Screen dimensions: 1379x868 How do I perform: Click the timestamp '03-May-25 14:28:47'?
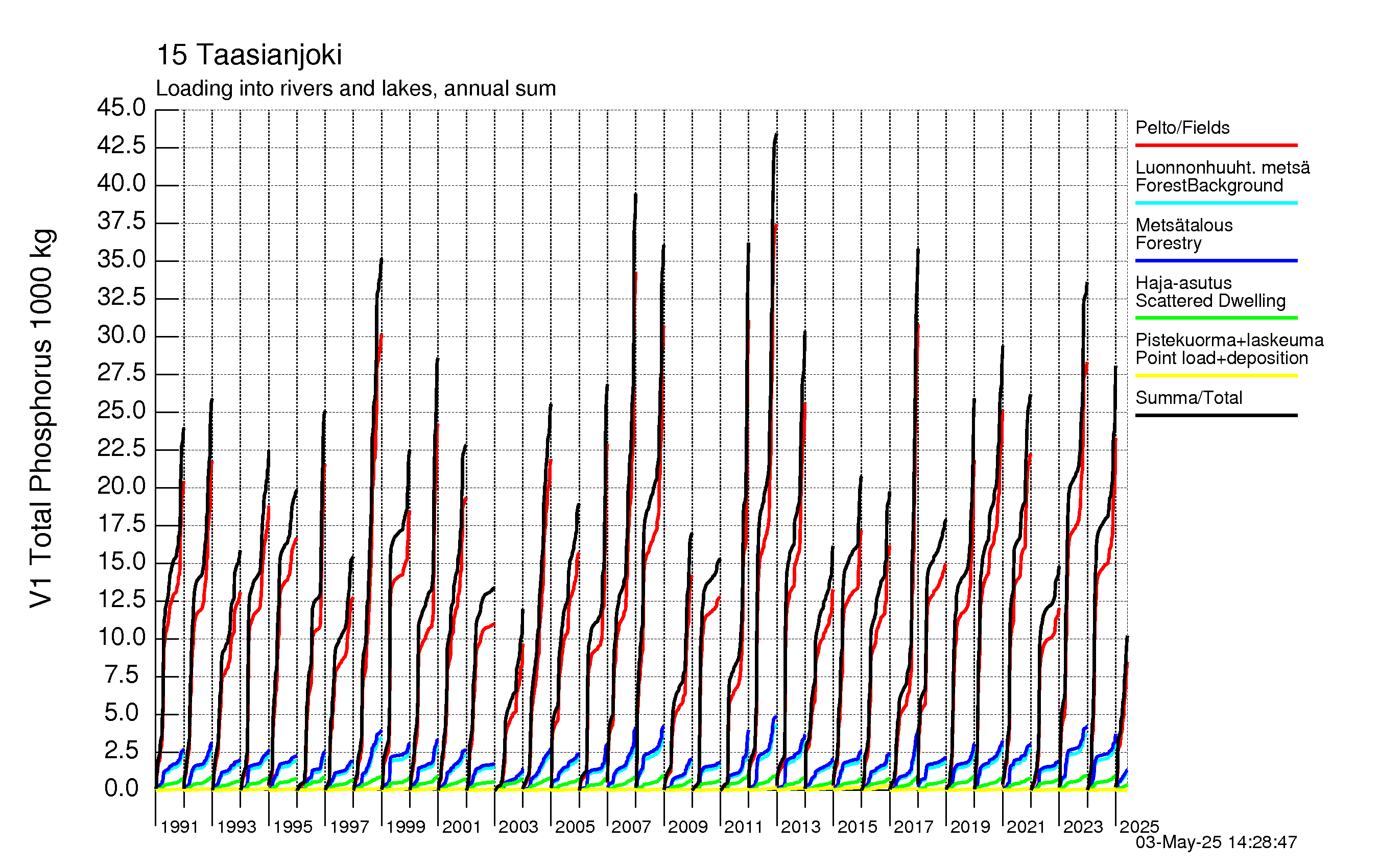coord(1217,842)
